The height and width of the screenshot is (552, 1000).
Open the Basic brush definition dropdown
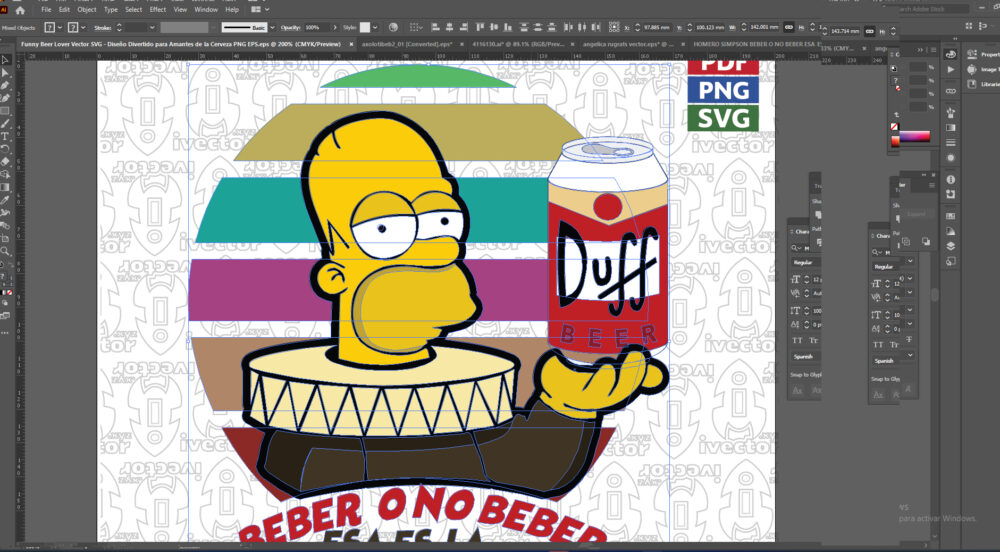pyautogui.click(x=272, y=27)
